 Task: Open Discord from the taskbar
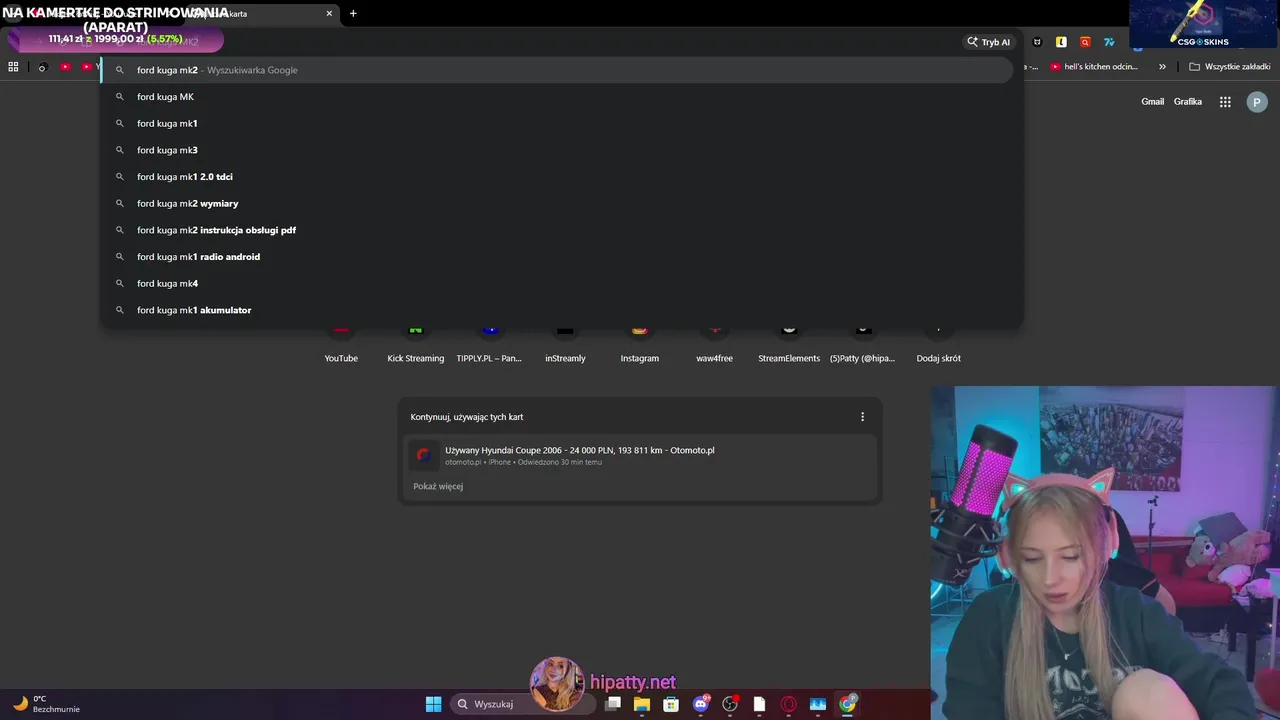click(701, 704)
